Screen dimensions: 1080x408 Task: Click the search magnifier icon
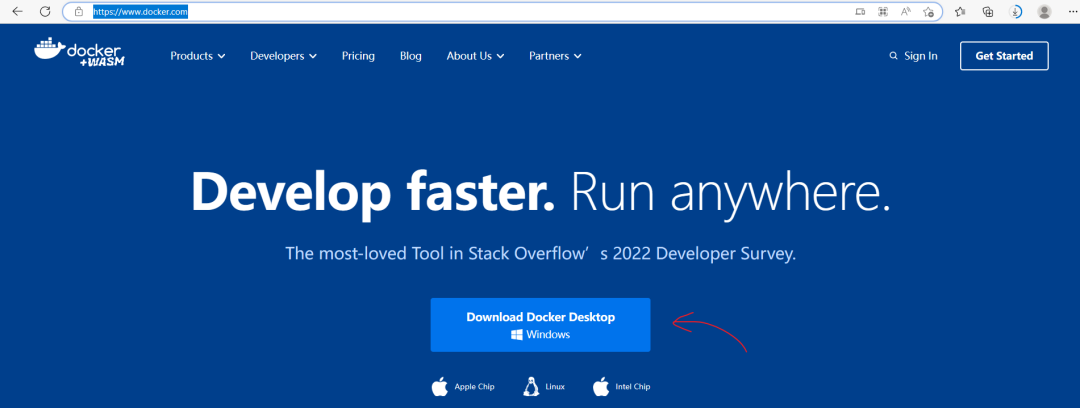[893, 56]
